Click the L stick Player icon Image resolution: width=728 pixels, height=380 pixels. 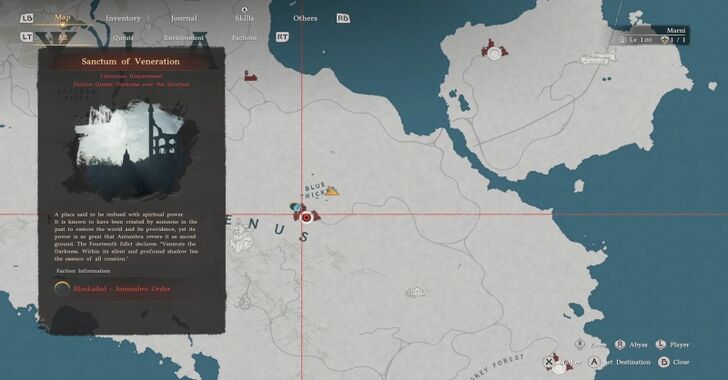pyautogui.click(x=661, y=344)
